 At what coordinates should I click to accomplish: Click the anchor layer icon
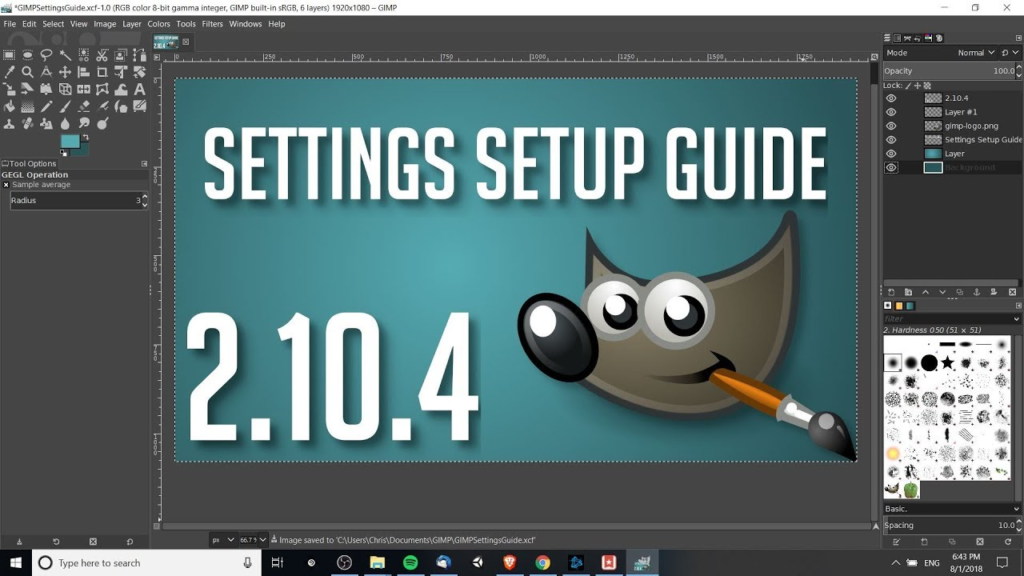(x=977, y=293)
